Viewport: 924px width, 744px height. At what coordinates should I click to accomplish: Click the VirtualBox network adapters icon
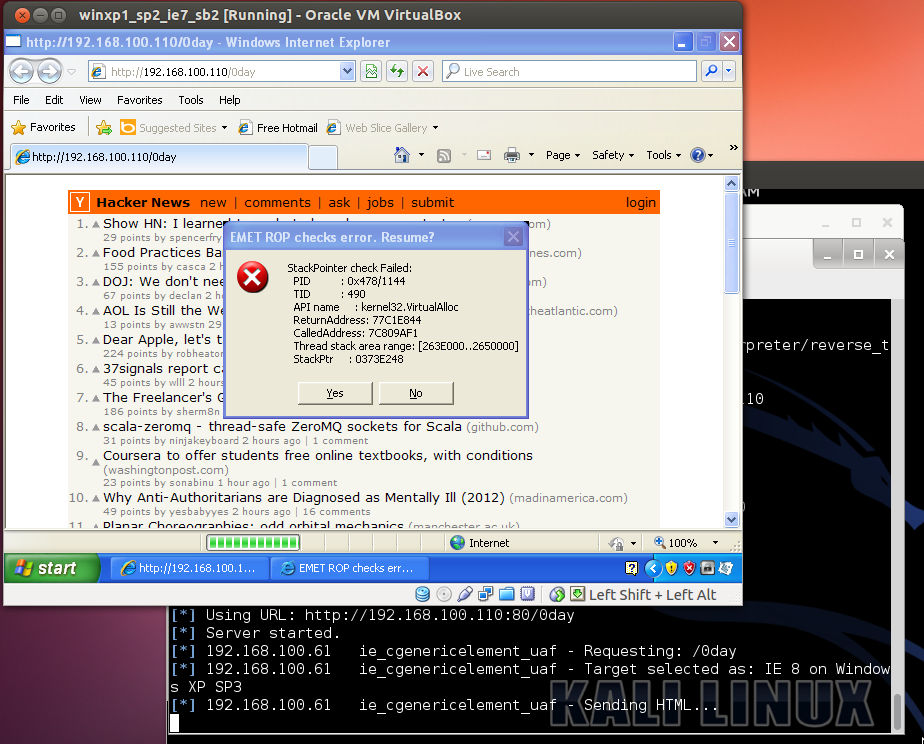(486, 594)
